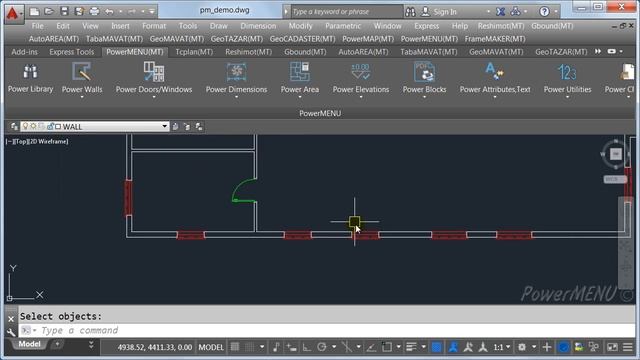Viewport: 640px width, 360px height.
Task: Open the Modify menu
Action: click(x=300, y=26)
